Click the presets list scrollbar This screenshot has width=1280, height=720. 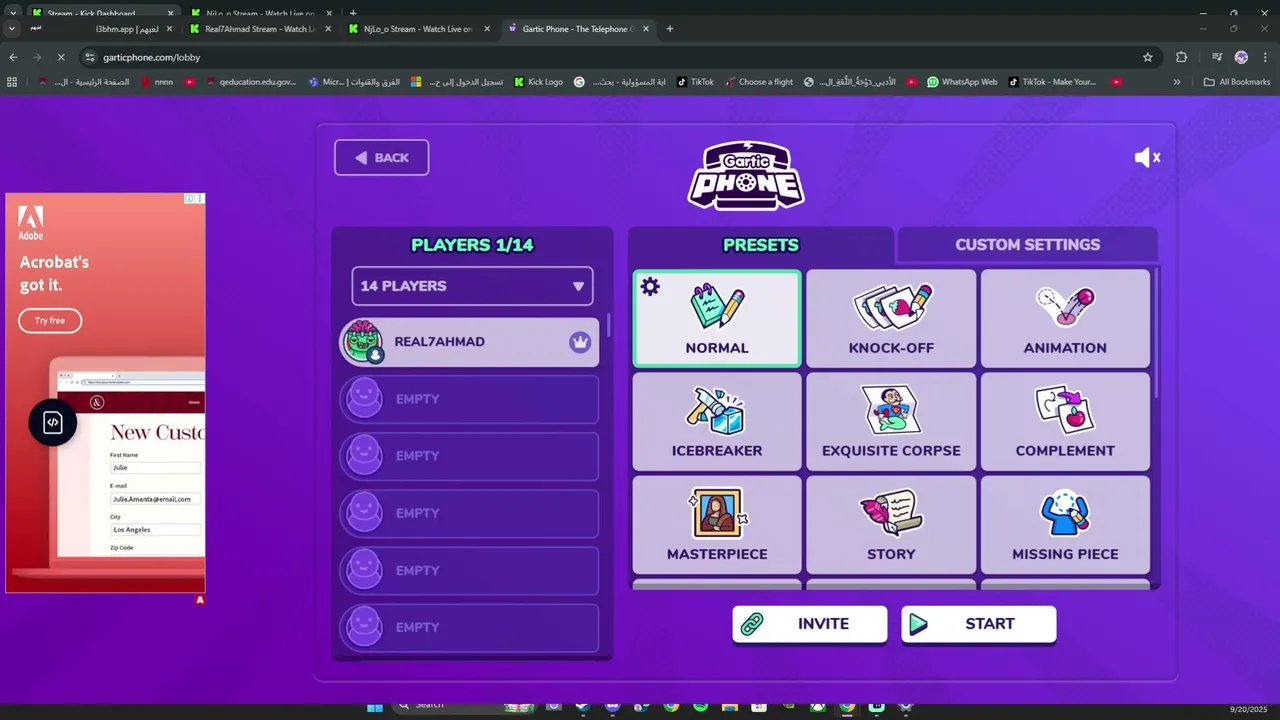[x=1156, y=335]
